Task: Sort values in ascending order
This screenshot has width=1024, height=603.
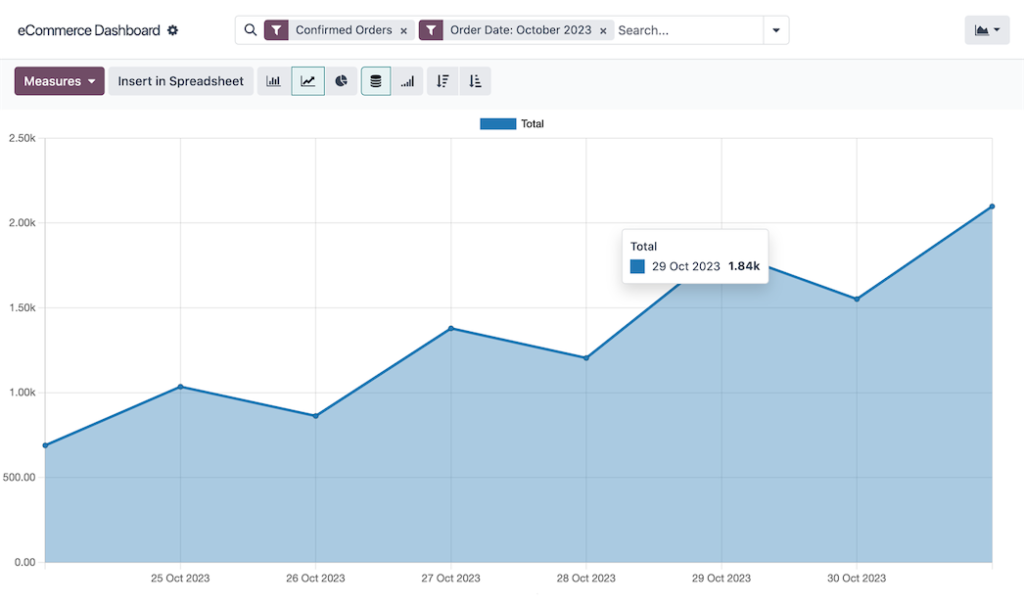Action: pos(475,81)
